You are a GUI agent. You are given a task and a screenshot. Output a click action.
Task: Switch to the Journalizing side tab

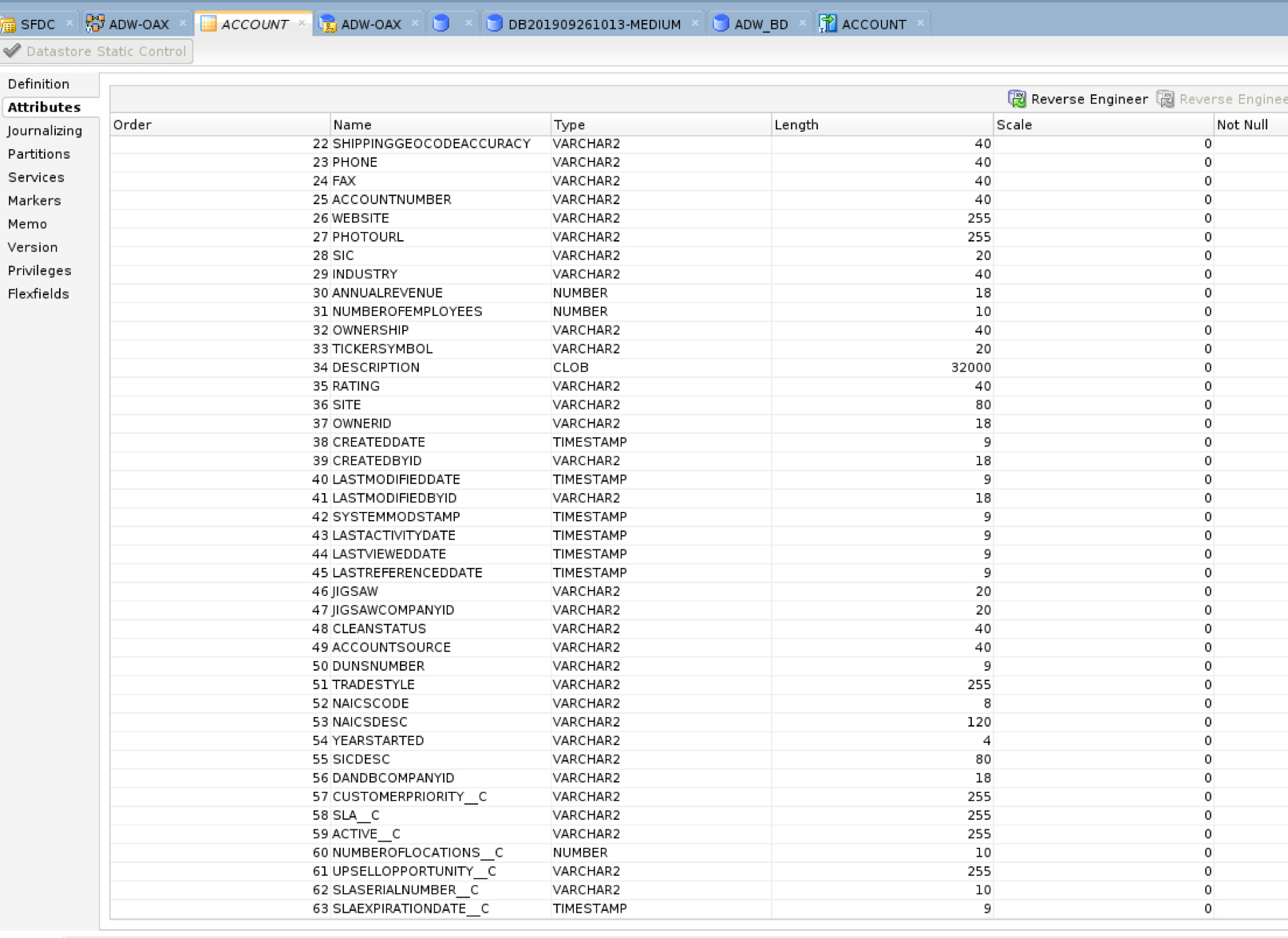tap(45, 131)
